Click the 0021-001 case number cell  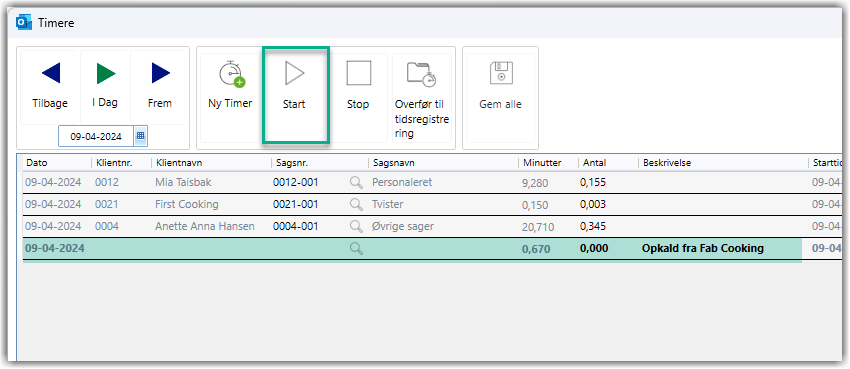tap(295, 204)
